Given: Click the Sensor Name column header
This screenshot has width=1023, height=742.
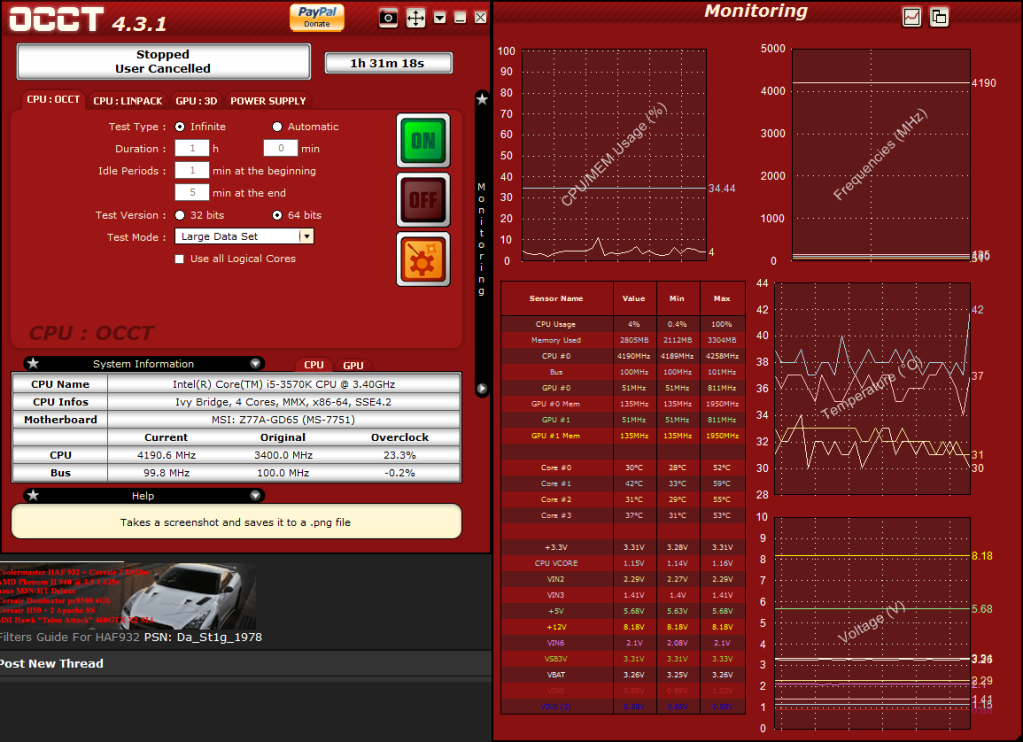Looking at the screenshot, I should [557, 298].
